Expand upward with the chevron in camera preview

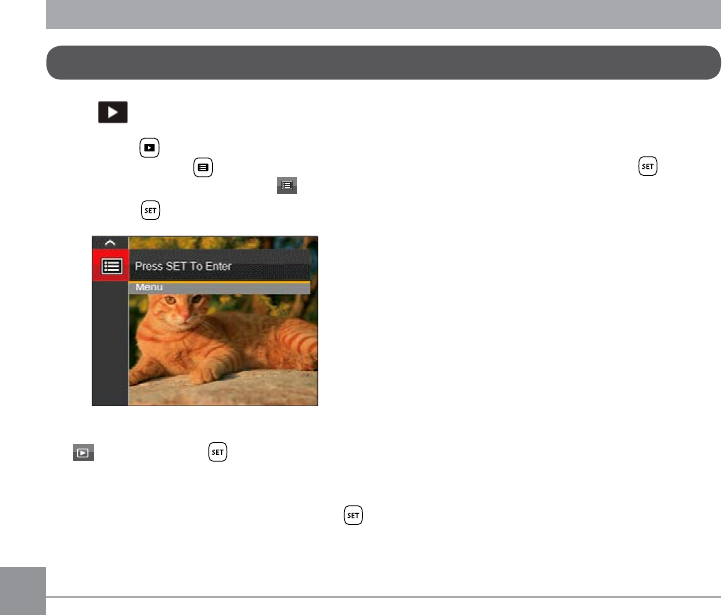click(110, 243)
